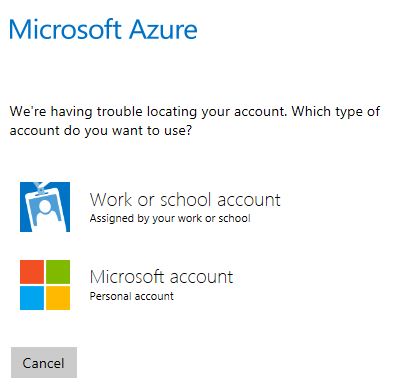Click the word Microsoft in the blue title

tap(64, 29)
